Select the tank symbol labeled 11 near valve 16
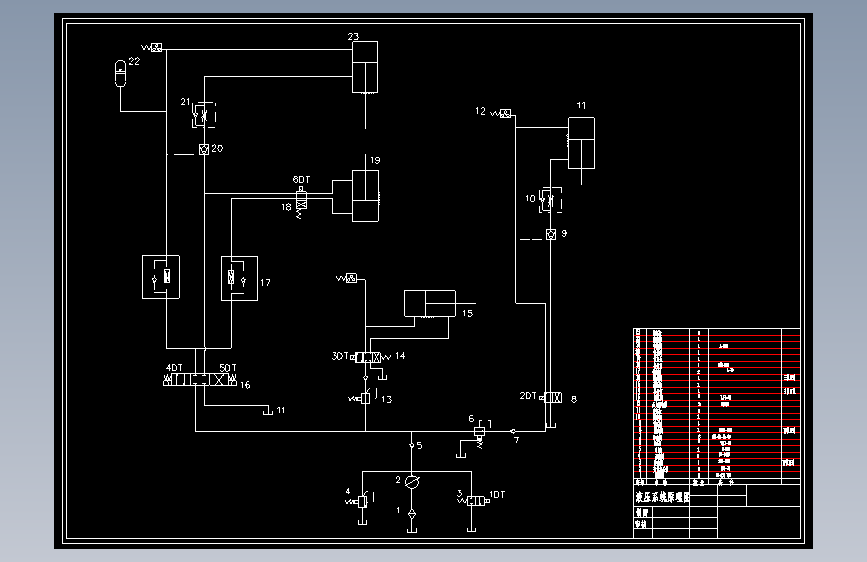Viewport: 867px width, 562px height. click(268, 411)
